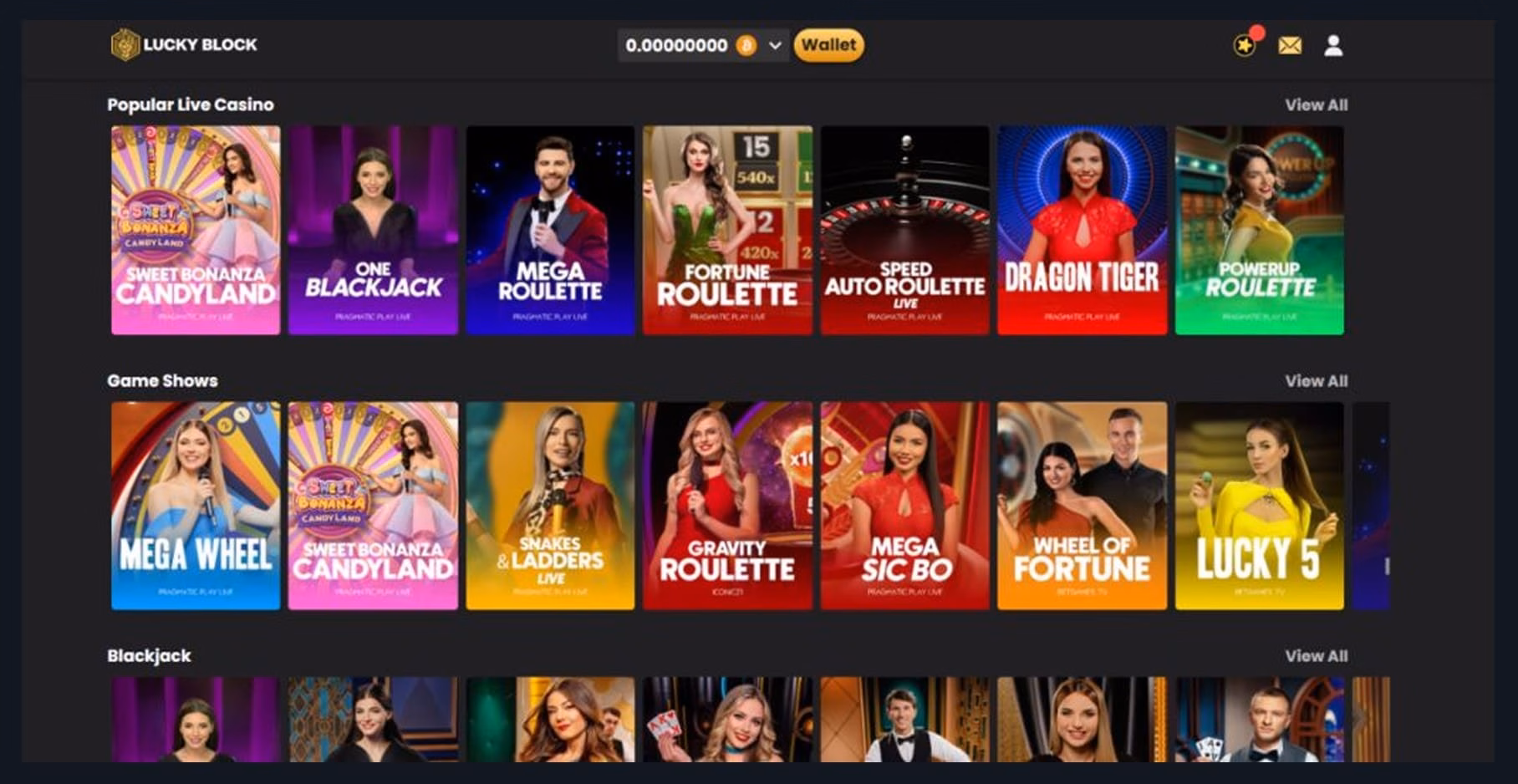
Task: Open the Wallet button
Action: click(828, 45)
